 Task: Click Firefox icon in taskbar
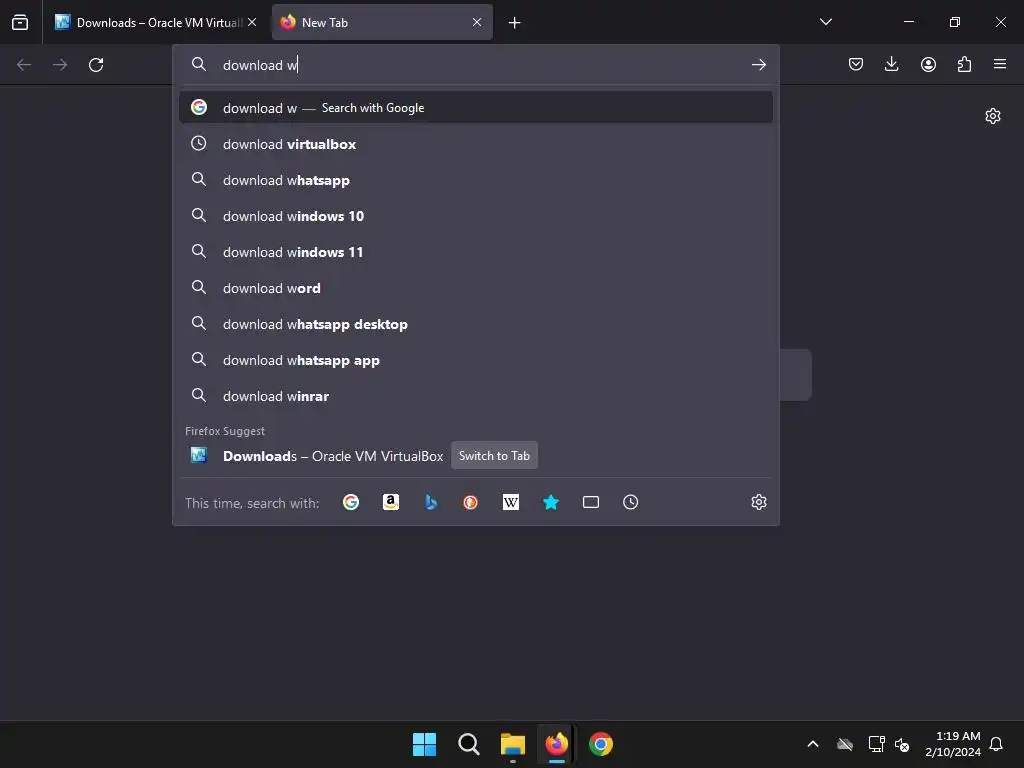(x=556, y=744)
